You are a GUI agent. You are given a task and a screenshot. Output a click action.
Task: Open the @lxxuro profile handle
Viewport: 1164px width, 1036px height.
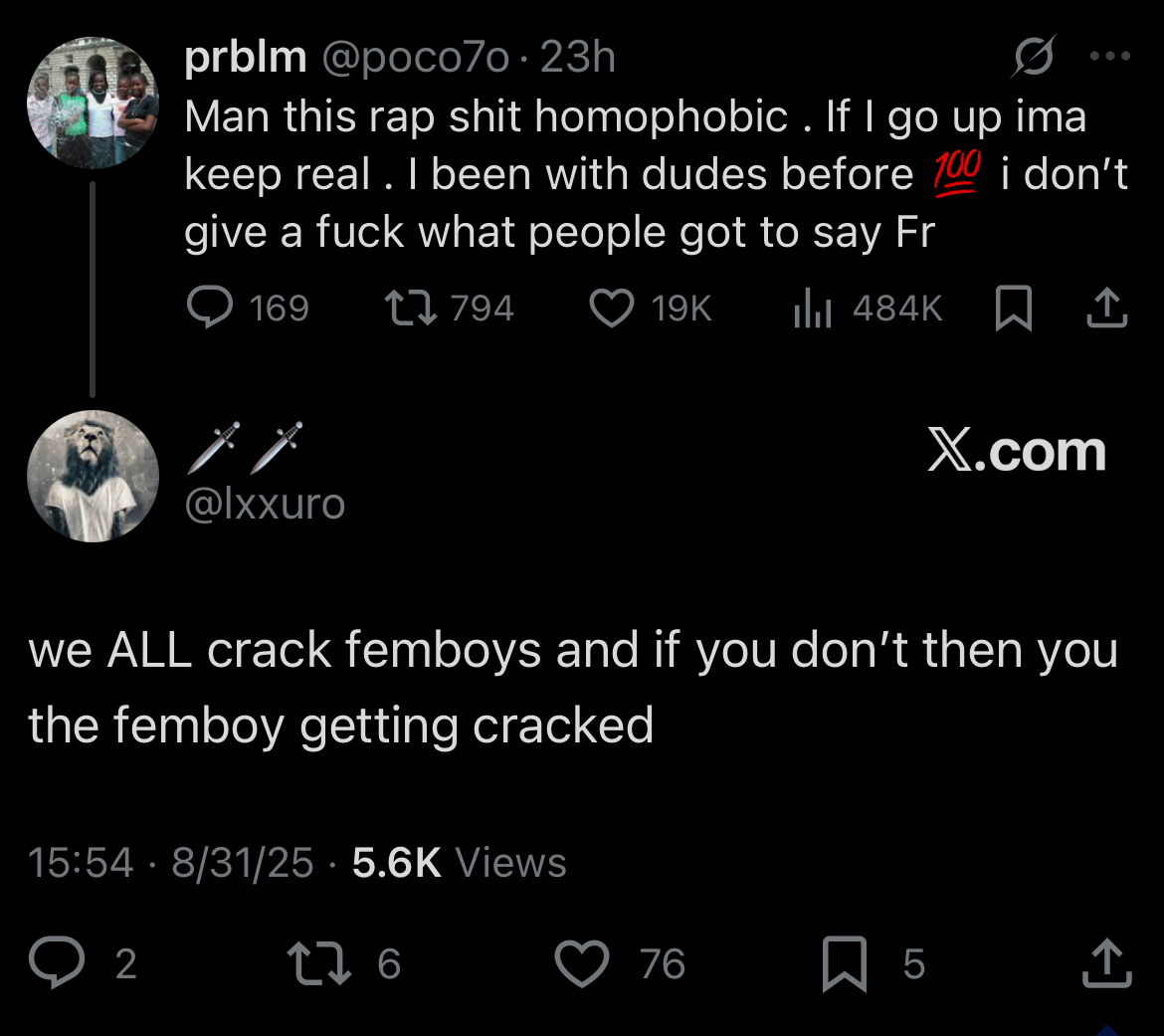pos(265,504)
